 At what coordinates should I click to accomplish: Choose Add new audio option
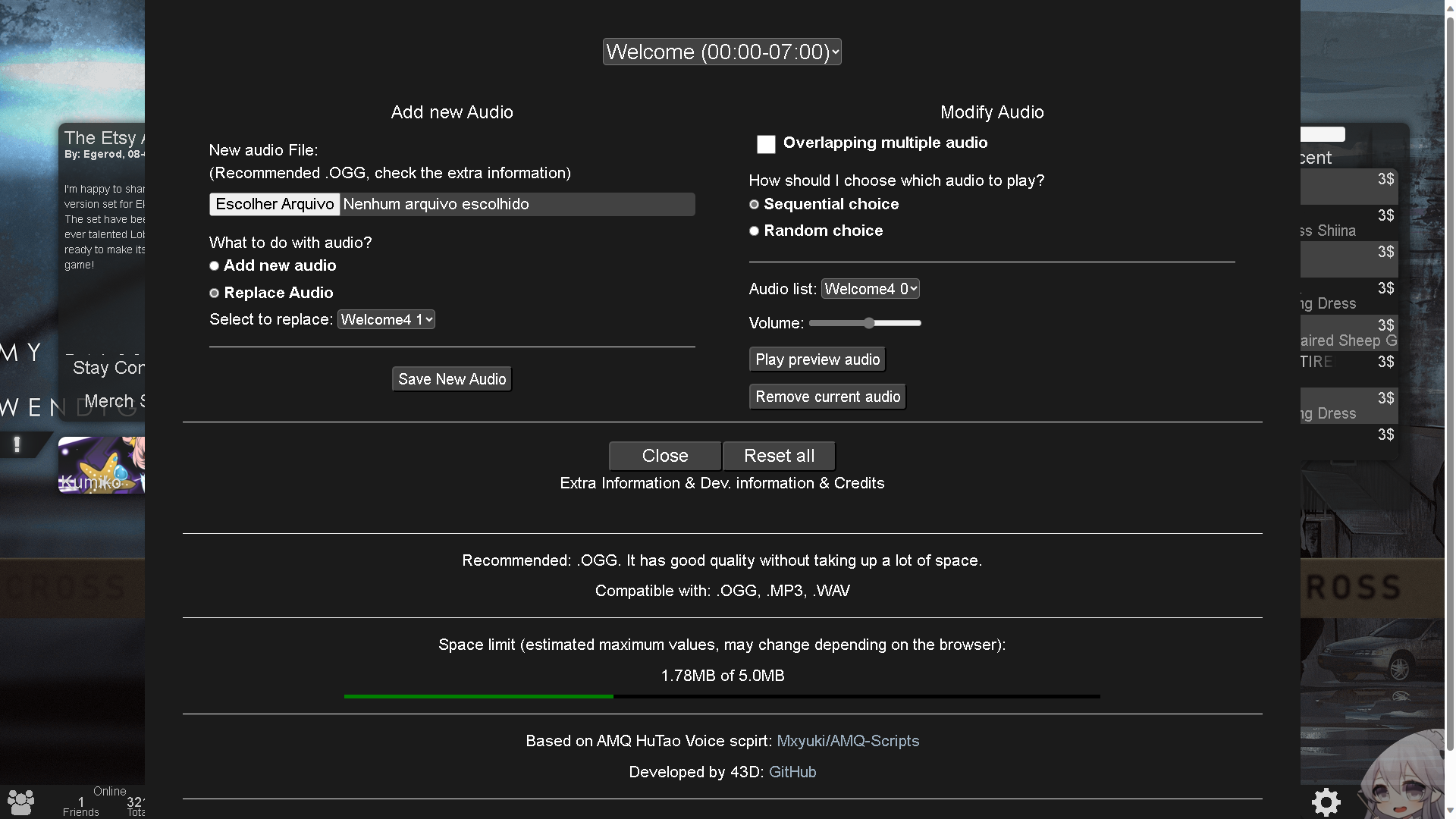214,266
